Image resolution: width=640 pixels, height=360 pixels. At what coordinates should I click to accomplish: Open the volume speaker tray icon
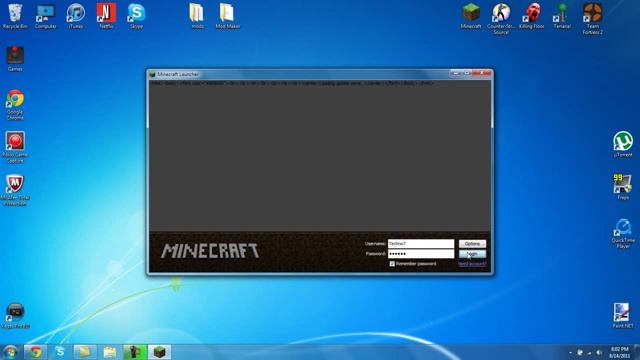click(x=599, y=352)
